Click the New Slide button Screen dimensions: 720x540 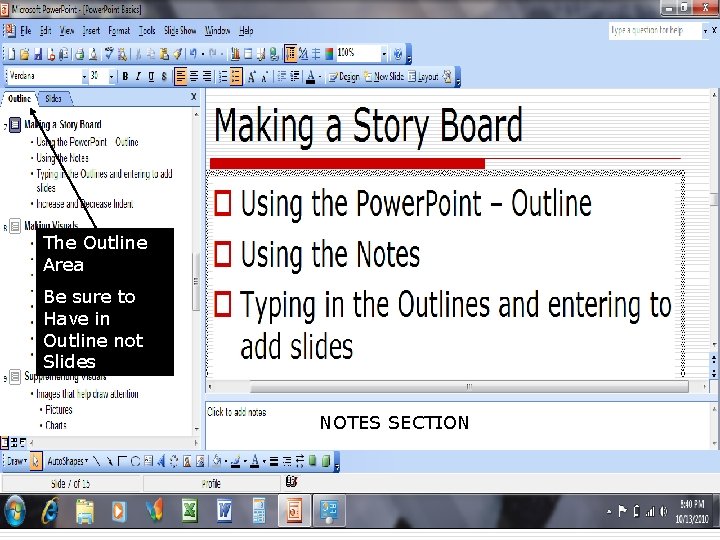pos(384,77)
